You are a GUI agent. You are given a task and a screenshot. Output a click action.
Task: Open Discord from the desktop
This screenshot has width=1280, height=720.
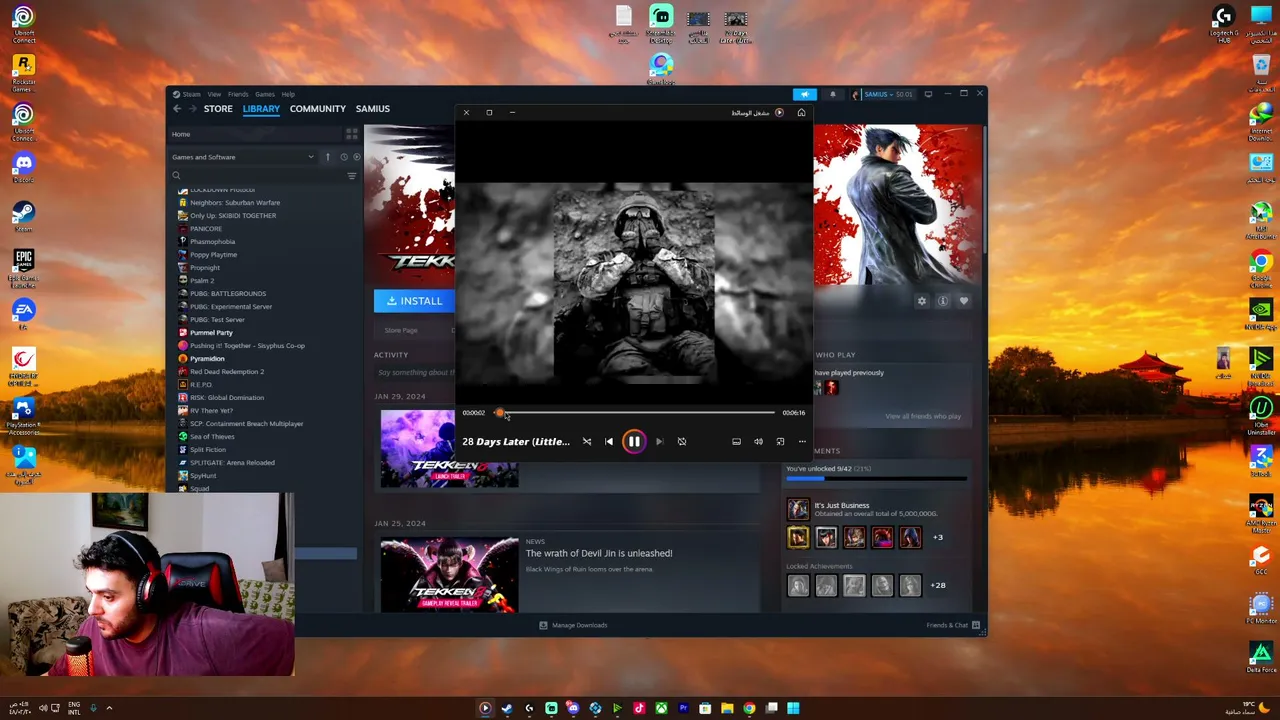coord(23,166)
